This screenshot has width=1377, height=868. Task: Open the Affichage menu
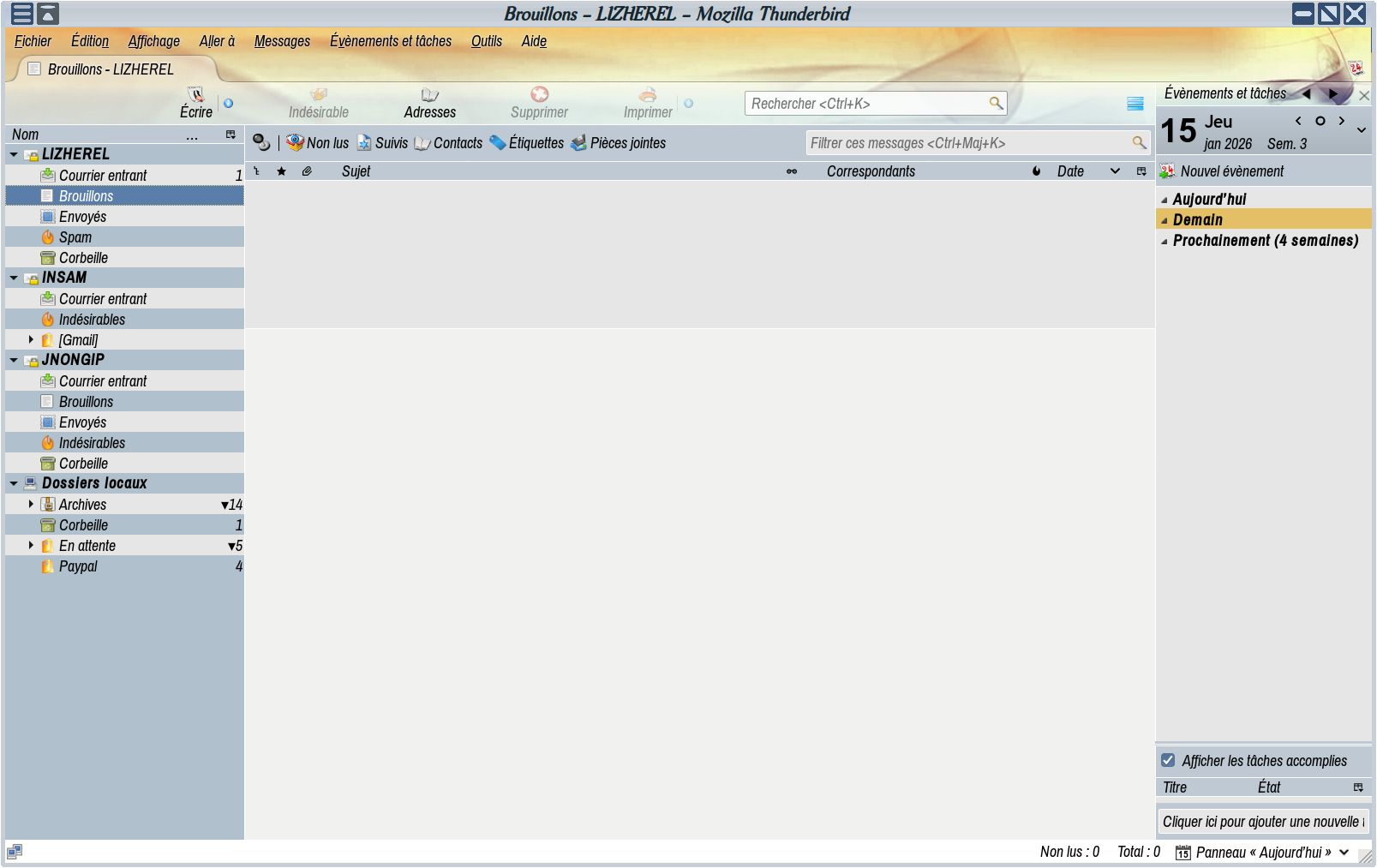point(154,41)
